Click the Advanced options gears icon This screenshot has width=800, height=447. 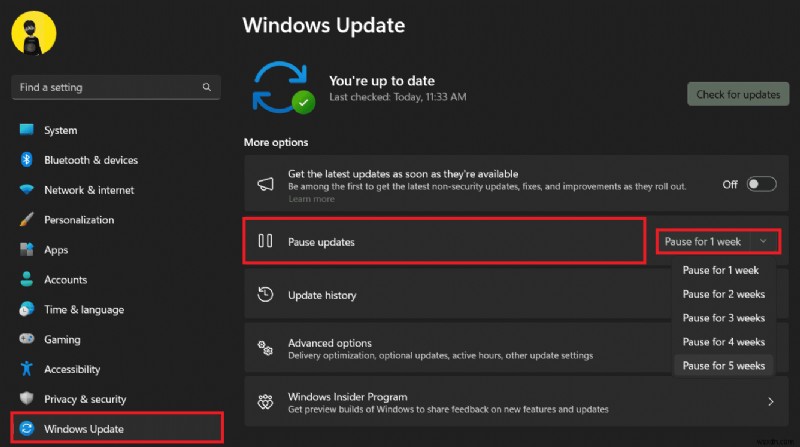click(x=265, y=349)
